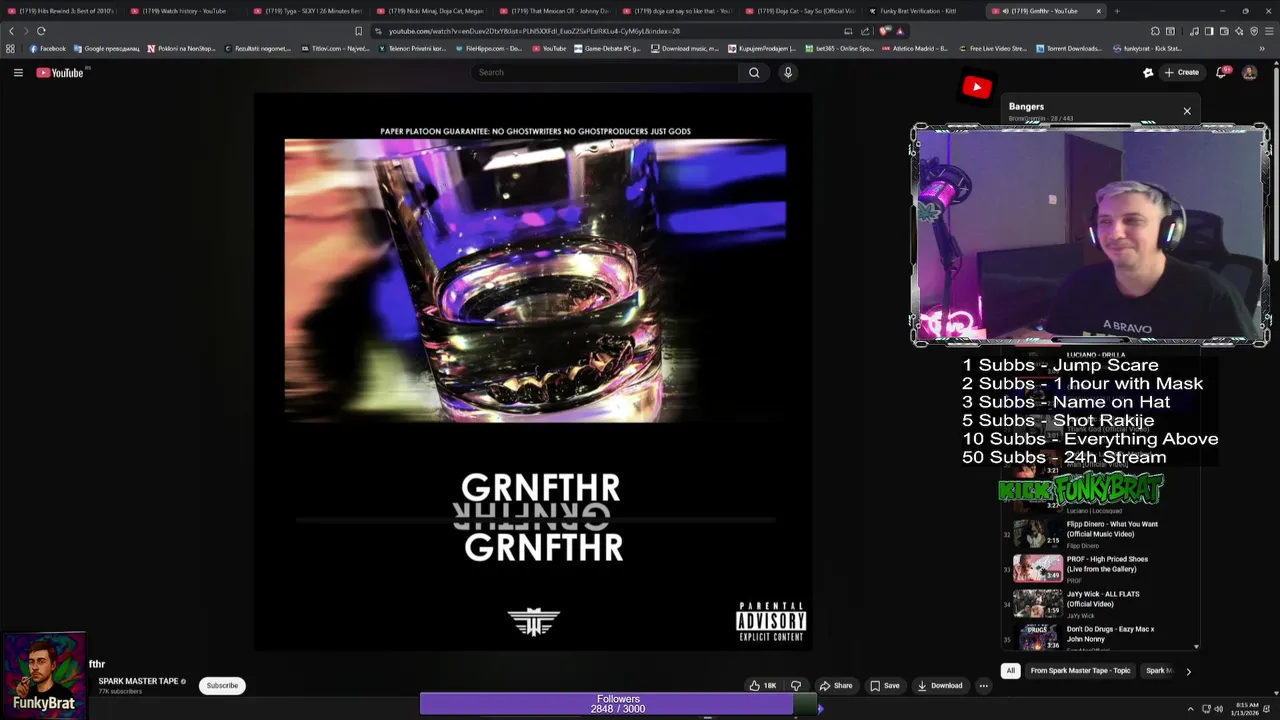Open the Facebook bookmark
The height and width of the screenshot is (720, 1280).
[x=47, y=48]
